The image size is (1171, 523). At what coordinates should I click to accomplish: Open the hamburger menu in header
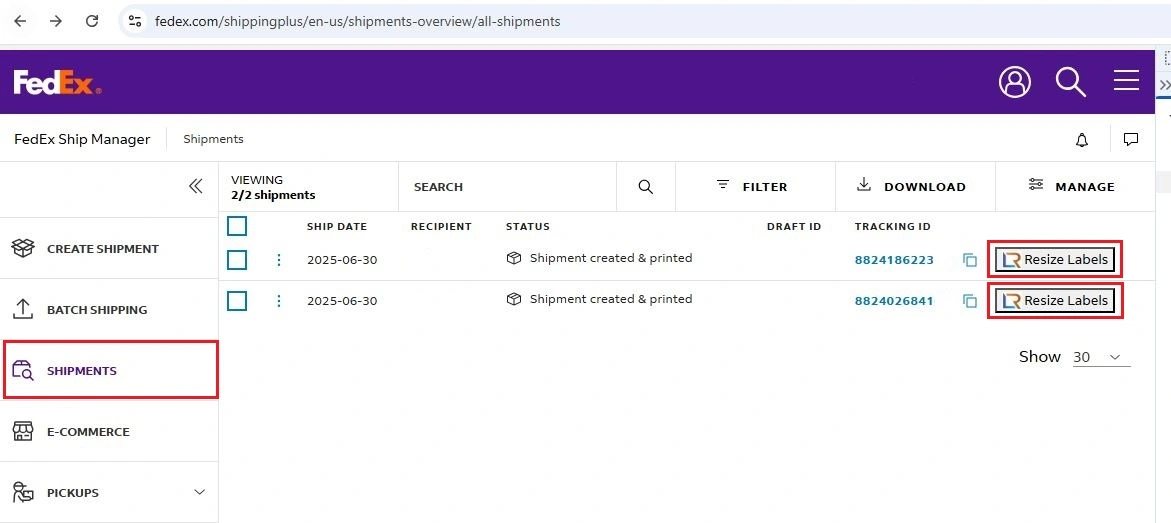tap(1126, 81)
